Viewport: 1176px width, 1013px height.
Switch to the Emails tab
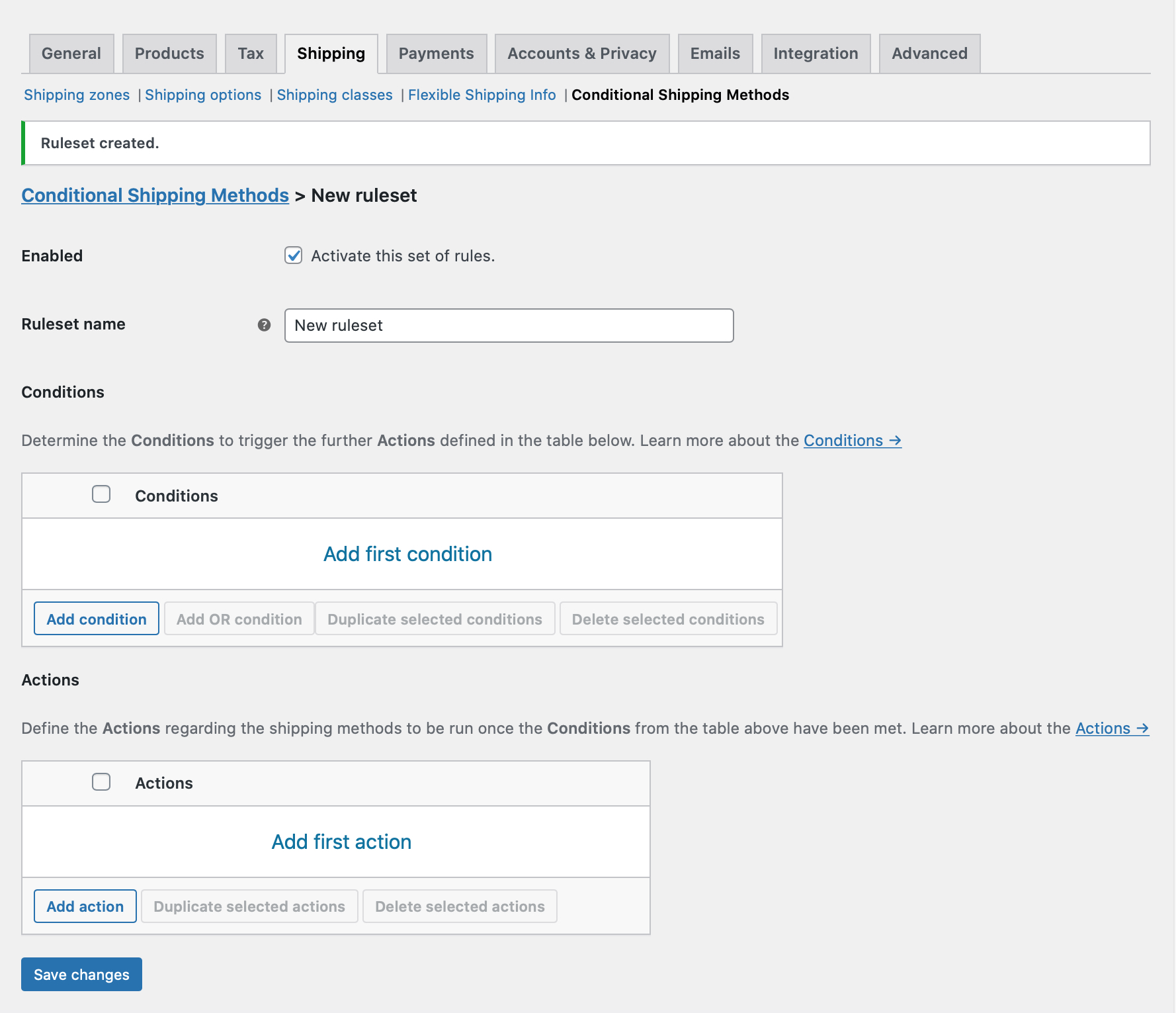[x=715, y=53]
